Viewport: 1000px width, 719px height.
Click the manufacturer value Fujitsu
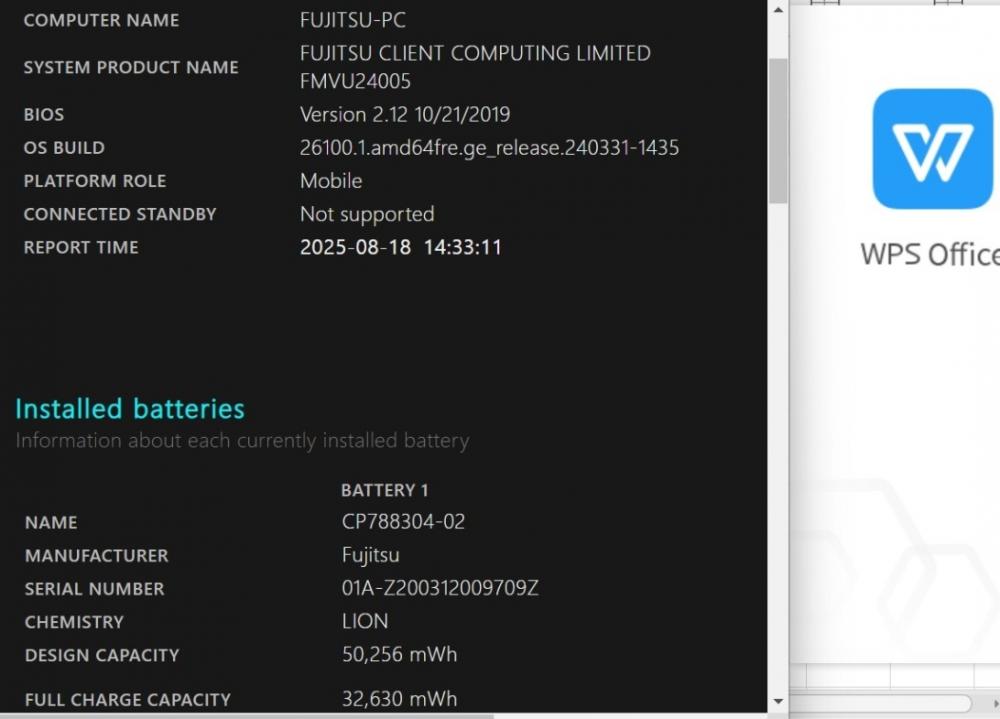click(371, 554)
